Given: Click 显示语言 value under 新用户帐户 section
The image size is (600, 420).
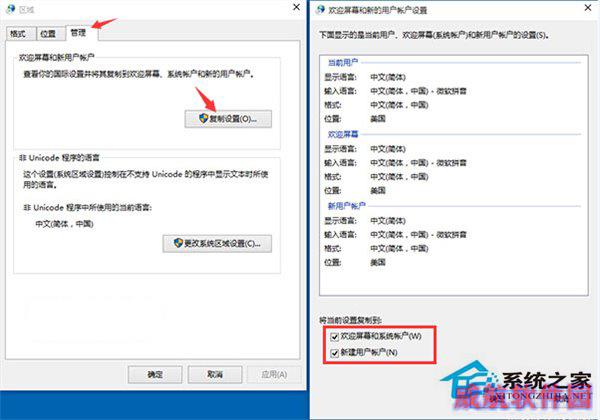Looking at the screenshot, I should coord(388,221).
